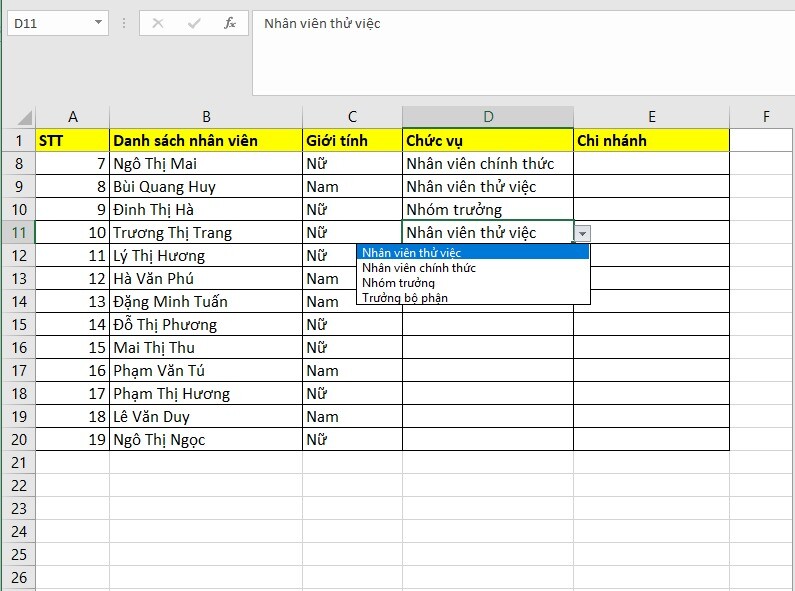Screen dimensions: 795x591
Task: Select row 11 header
Action: coord(19,233)
